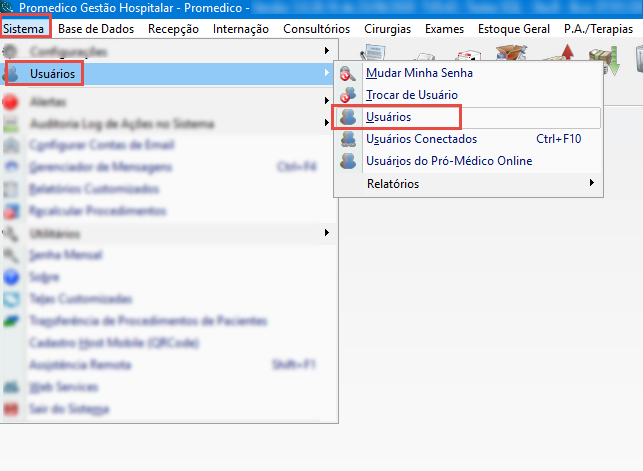Open the Estoque Geral menu
The height and width of the screenshot is (471, 643).
(x=514, y=29)
